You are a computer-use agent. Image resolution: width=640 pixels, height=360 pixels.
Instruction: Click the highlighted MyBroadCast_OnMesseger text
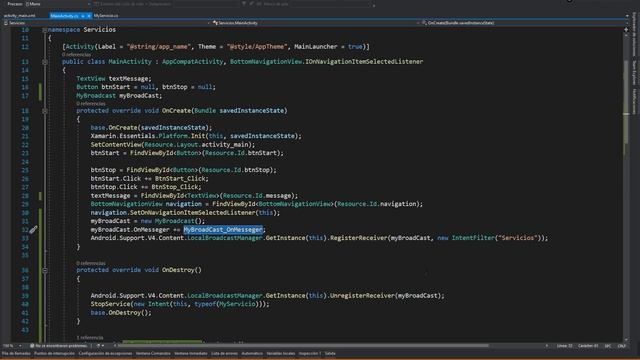[223, 230]
